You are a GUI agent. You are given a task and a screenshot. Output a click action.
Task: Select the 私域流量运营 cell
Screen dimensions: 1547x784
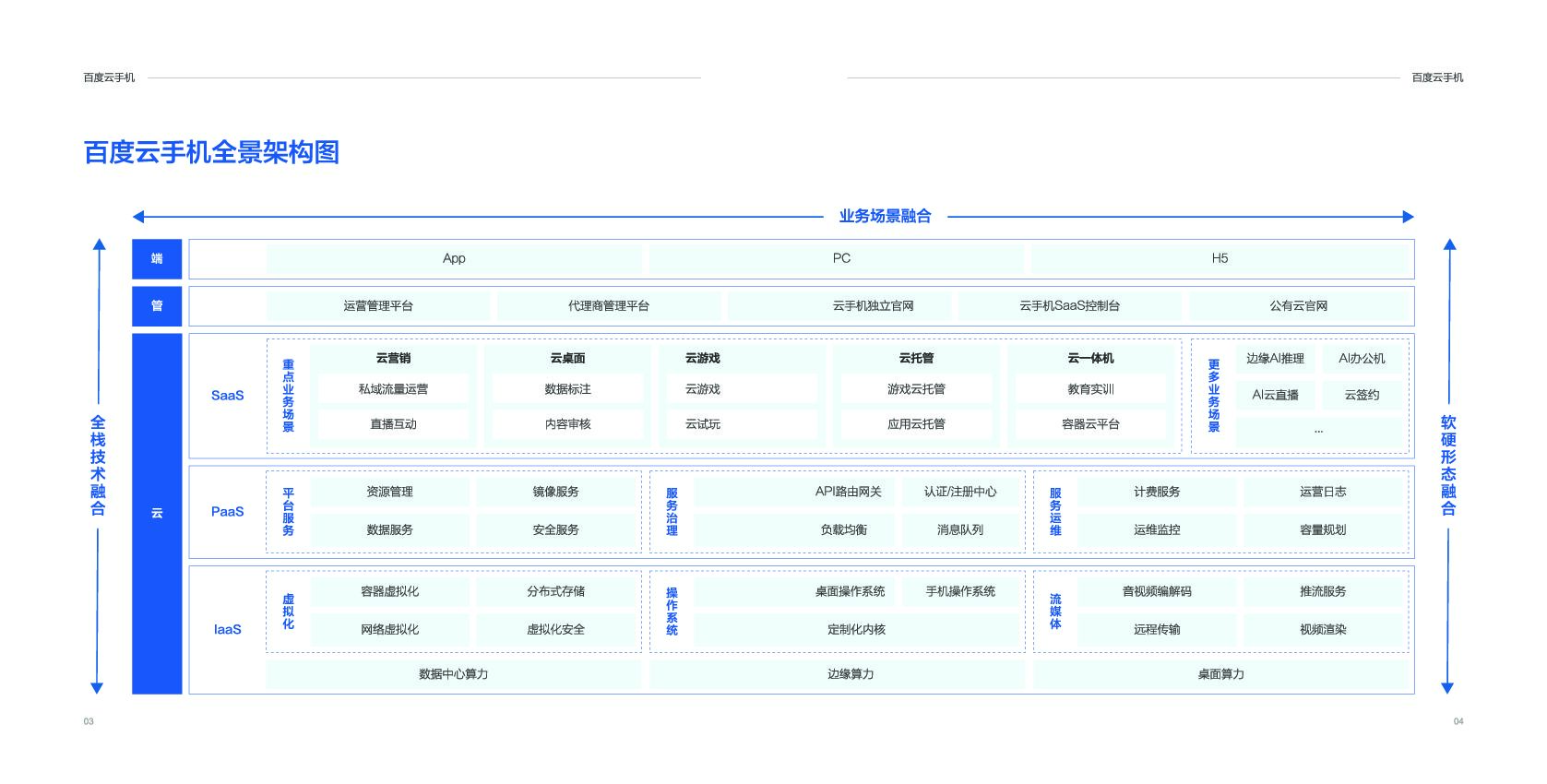(x=393, y=389)
